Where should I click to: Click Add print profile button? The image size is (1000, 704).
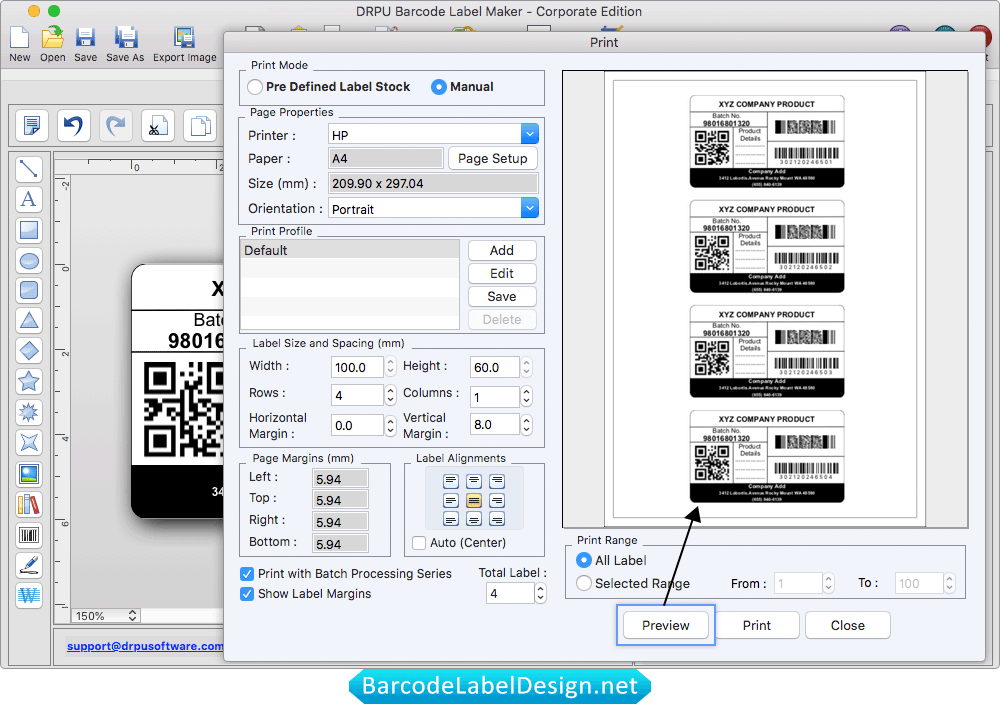pyautogui.click(x=502, y=251)
